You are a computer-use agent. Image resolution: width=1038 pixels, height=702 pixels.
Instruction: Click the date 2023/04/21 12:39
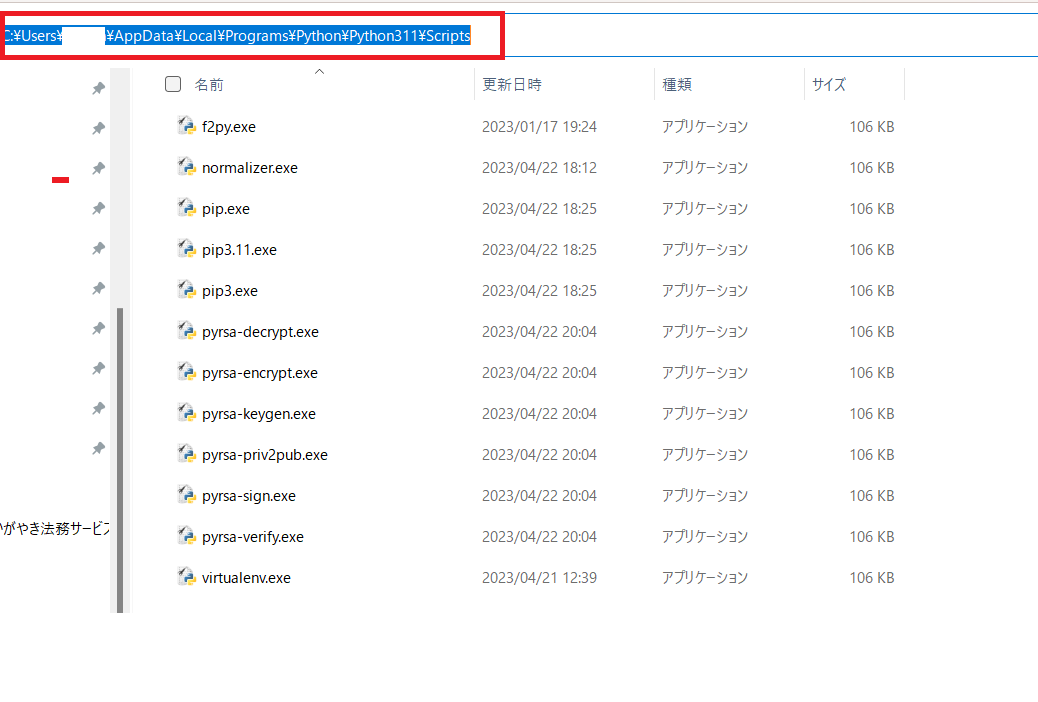[539, 578]
